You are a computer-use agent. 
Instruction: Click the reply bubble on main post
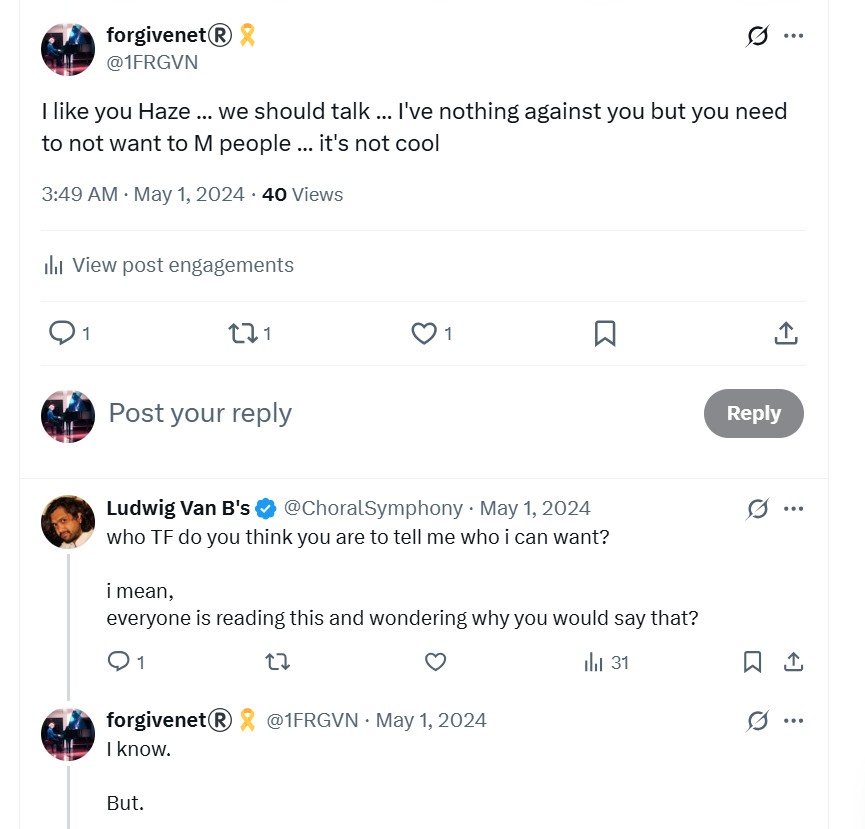click(x=62, y=333)
